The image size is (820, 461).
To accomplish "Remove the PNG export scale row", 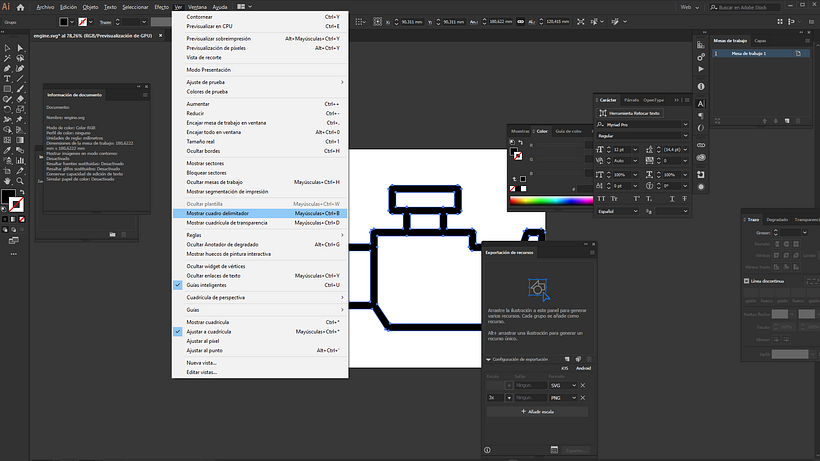I will (x=584, y=397).
